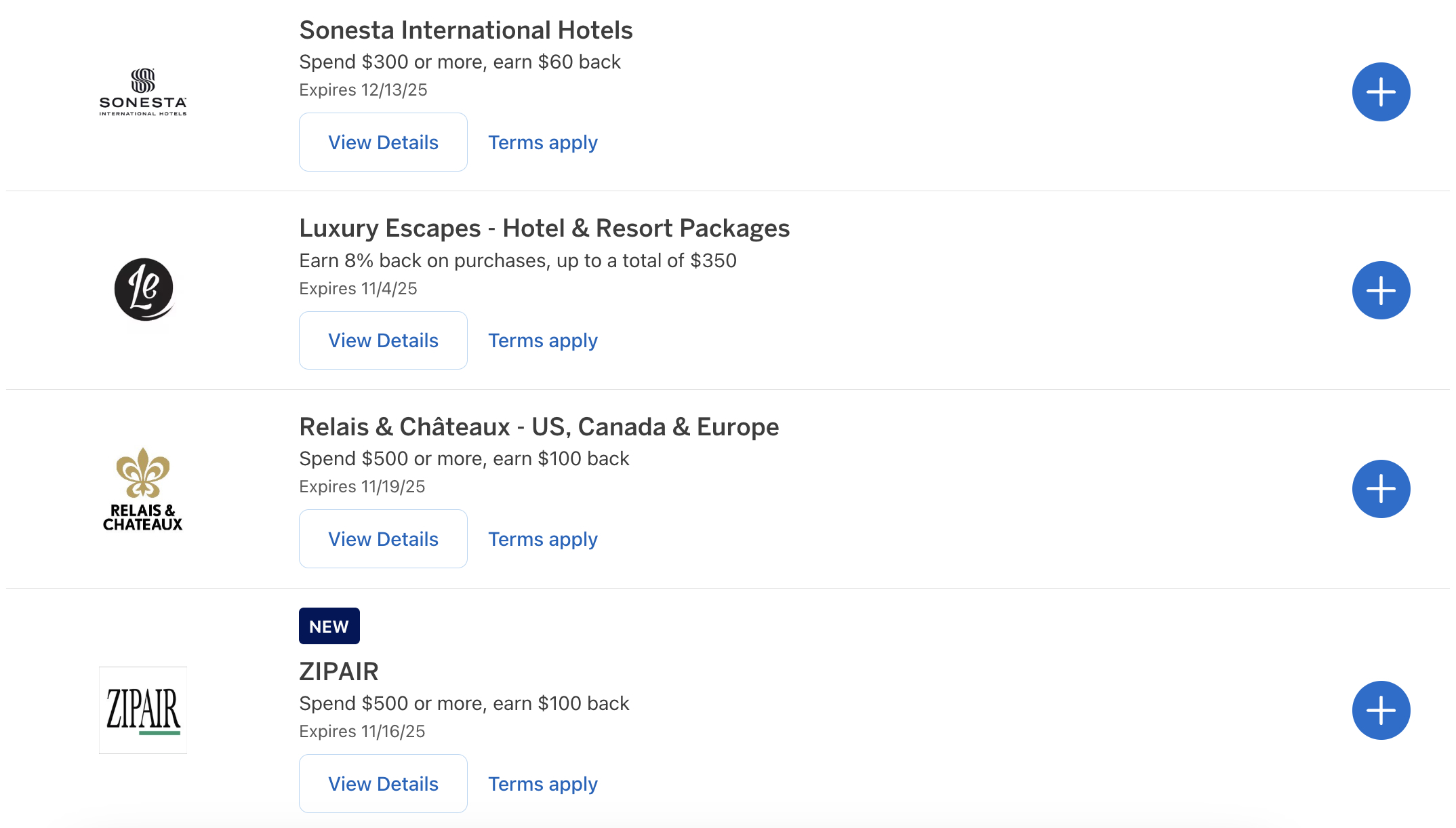View Details for Sonesta International Hotels
The image size is (1456, 828).
tap(383, 142)
